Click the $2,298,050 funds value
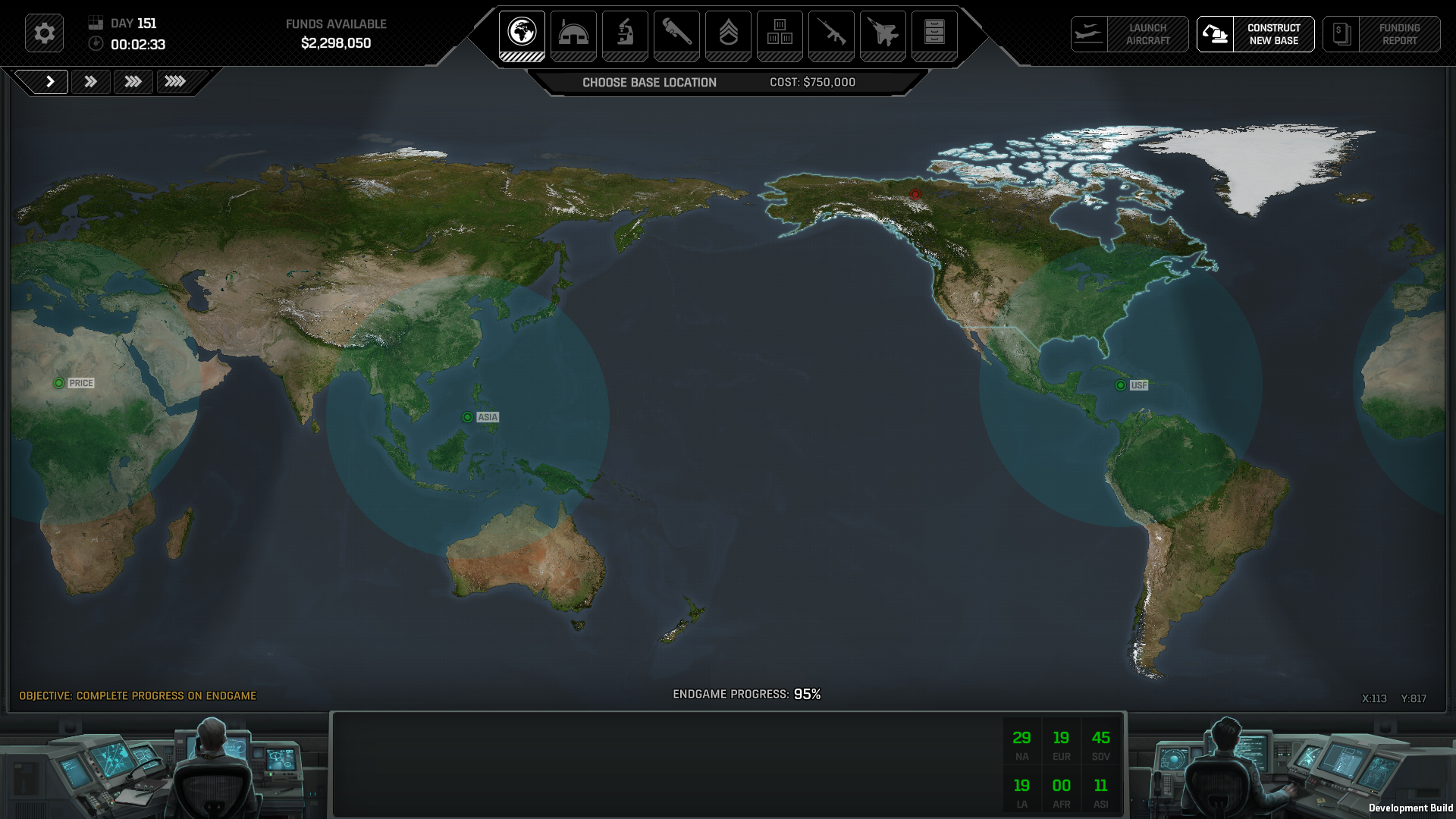Screen dimensions: 1456x819 [x=336, y=43]
